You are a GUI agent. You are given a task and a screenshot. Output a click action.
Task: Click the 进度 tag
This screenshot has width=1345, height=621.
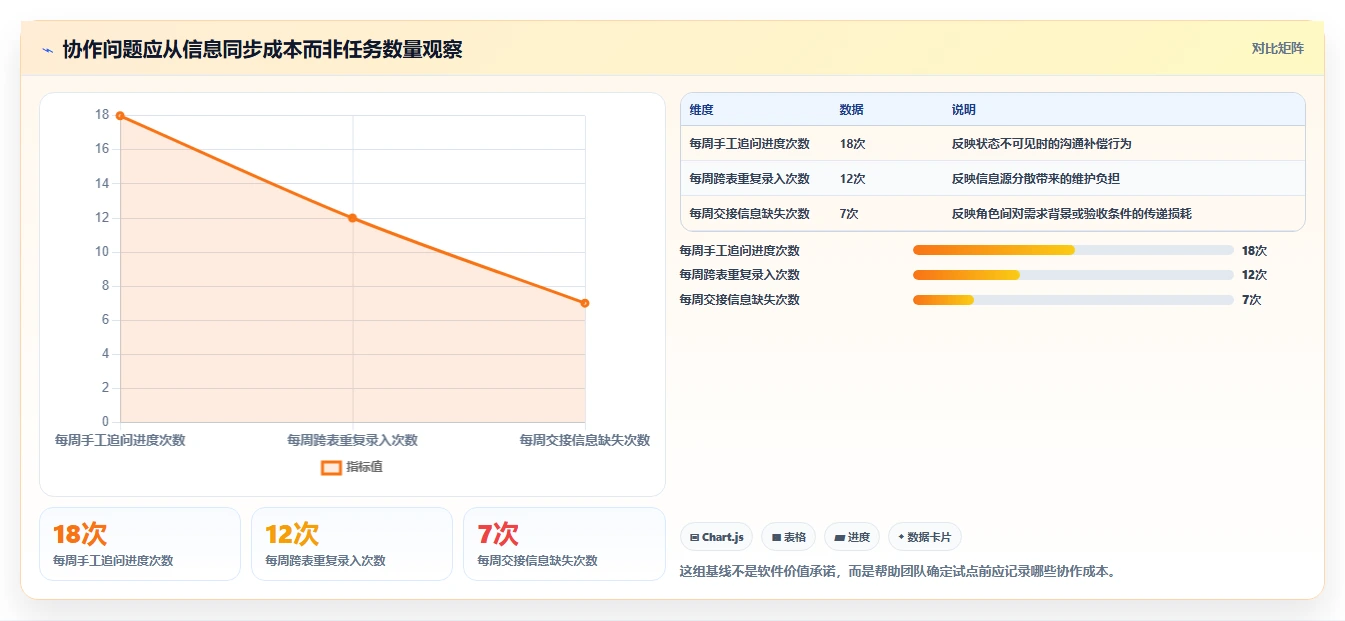pos(852,537)
